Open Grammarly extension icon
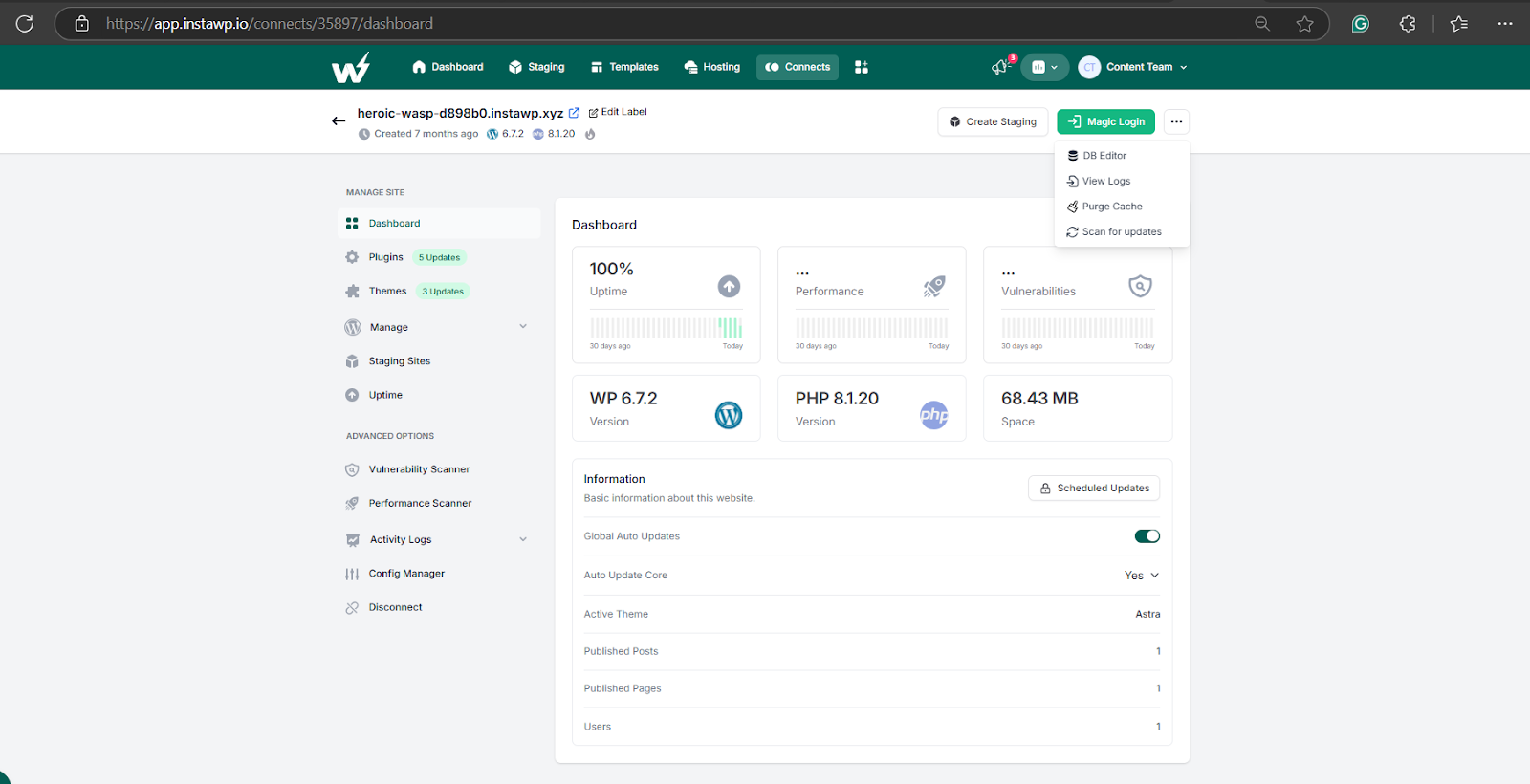 (1360, 24)
